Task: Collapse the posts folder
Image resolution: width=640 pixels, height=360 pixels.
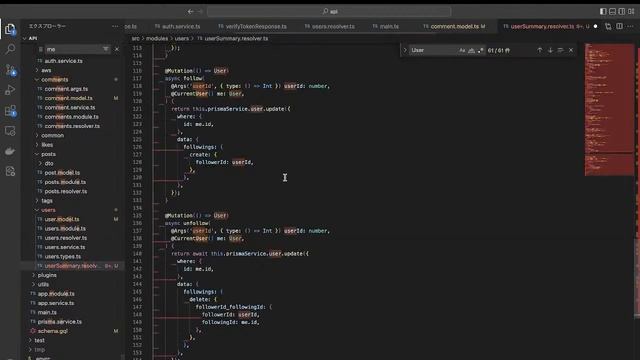Action: click(48, 154)
